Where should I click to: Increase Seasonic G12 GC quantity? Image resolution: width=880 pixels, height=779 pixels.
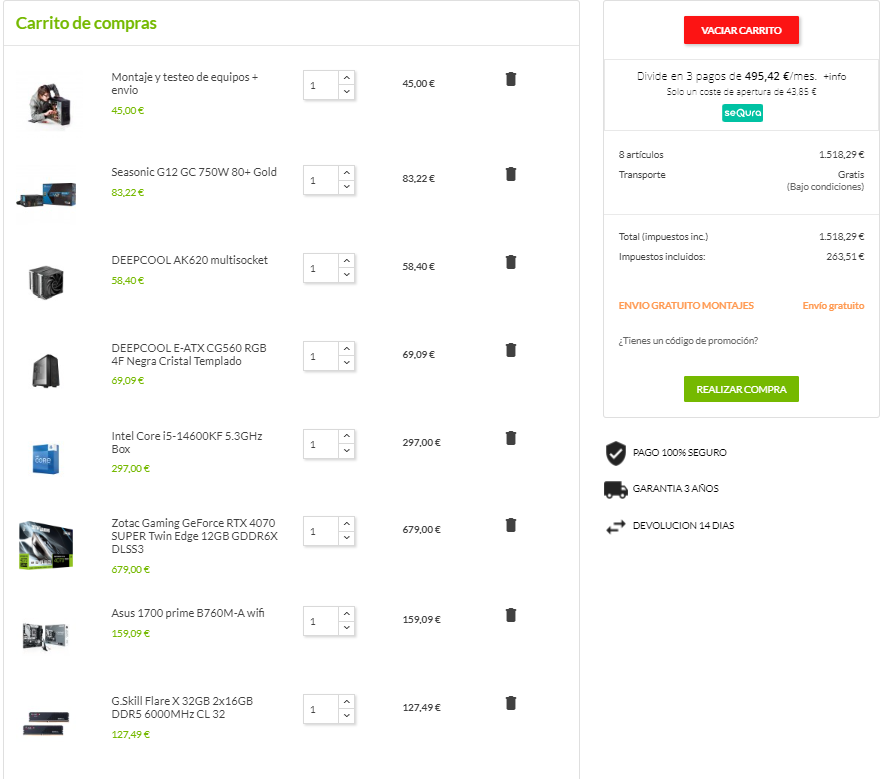[347, 173]
